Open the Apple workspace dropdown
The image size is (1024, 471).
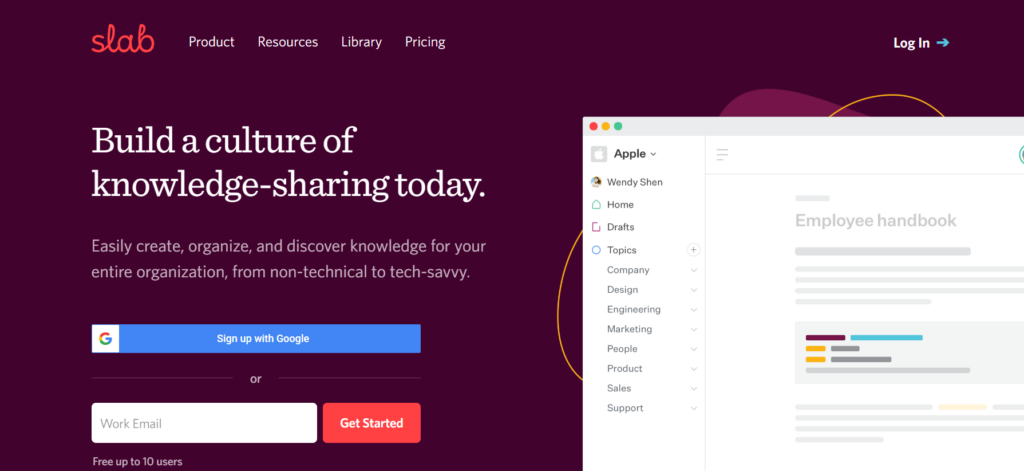point(635,154)
